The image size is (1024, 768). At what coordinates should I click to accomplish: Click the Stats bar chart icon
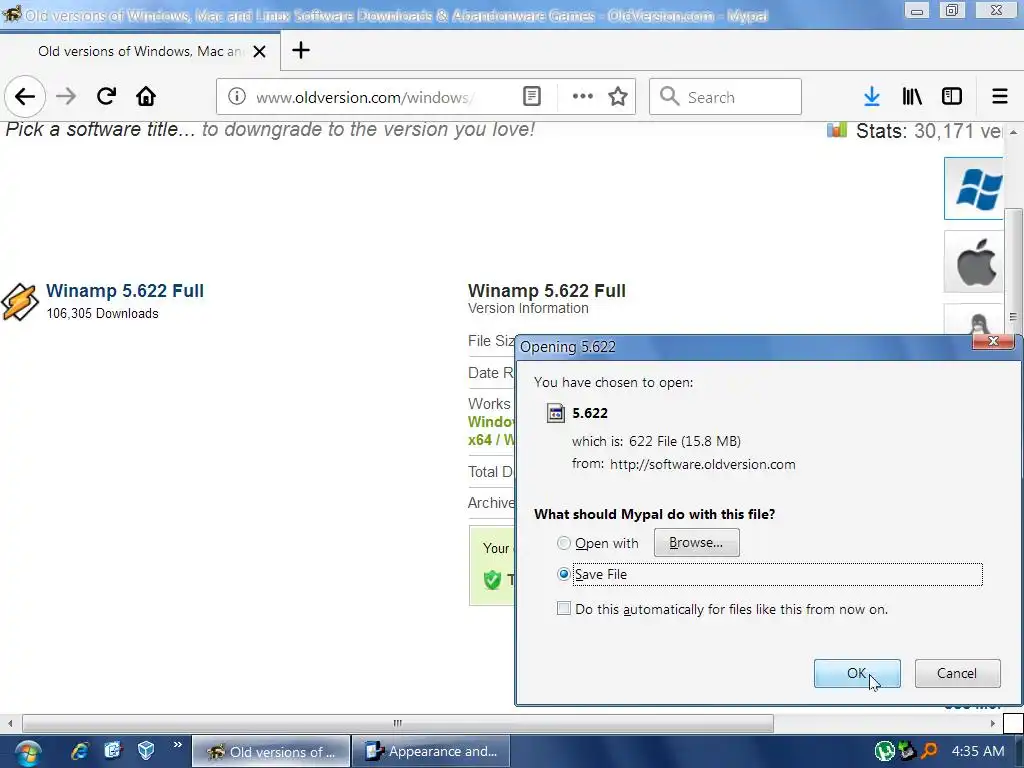click(837, 129)
